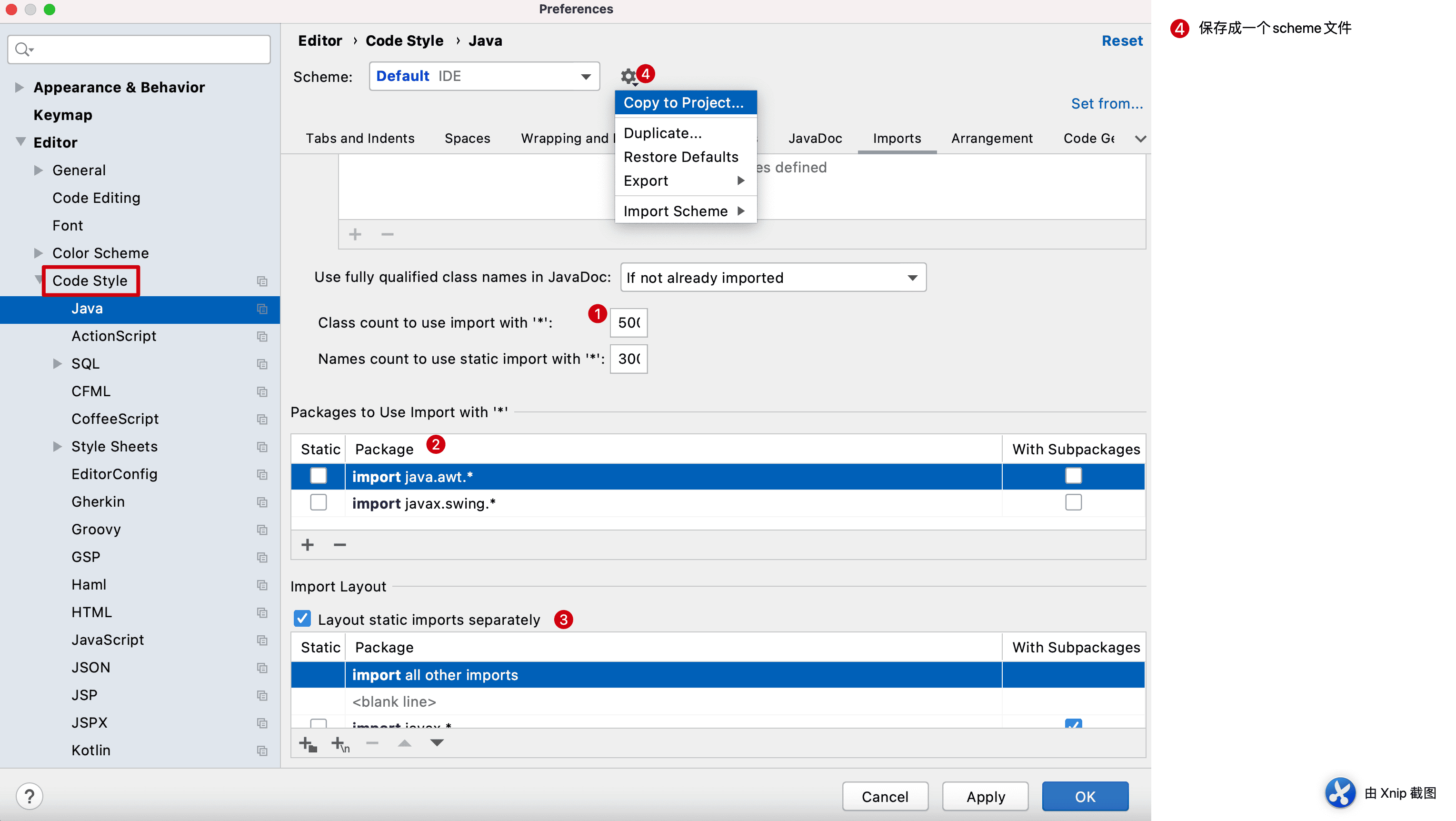1456x821 pixels.
Task: Click add blank line icon in Import Layout
Action: click(x=340, y=743)
